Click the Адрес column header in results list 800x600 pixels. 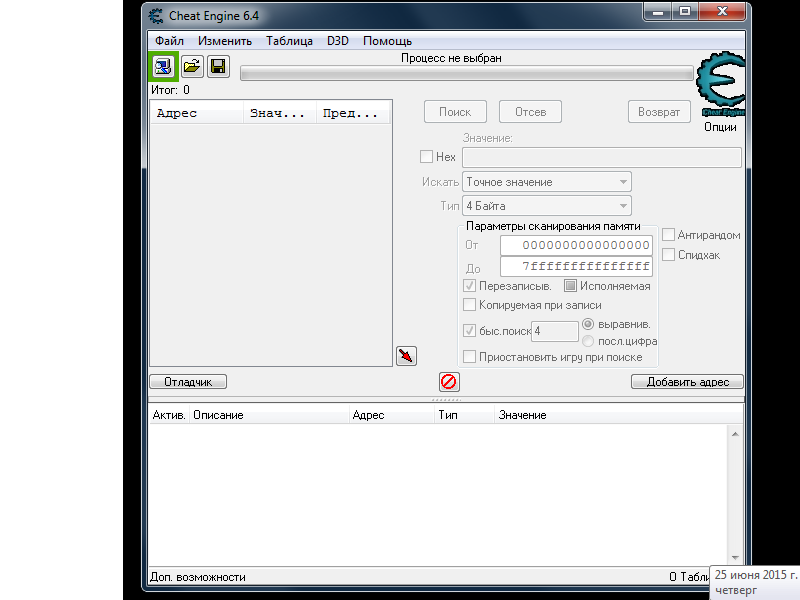[x=196, y=113]
